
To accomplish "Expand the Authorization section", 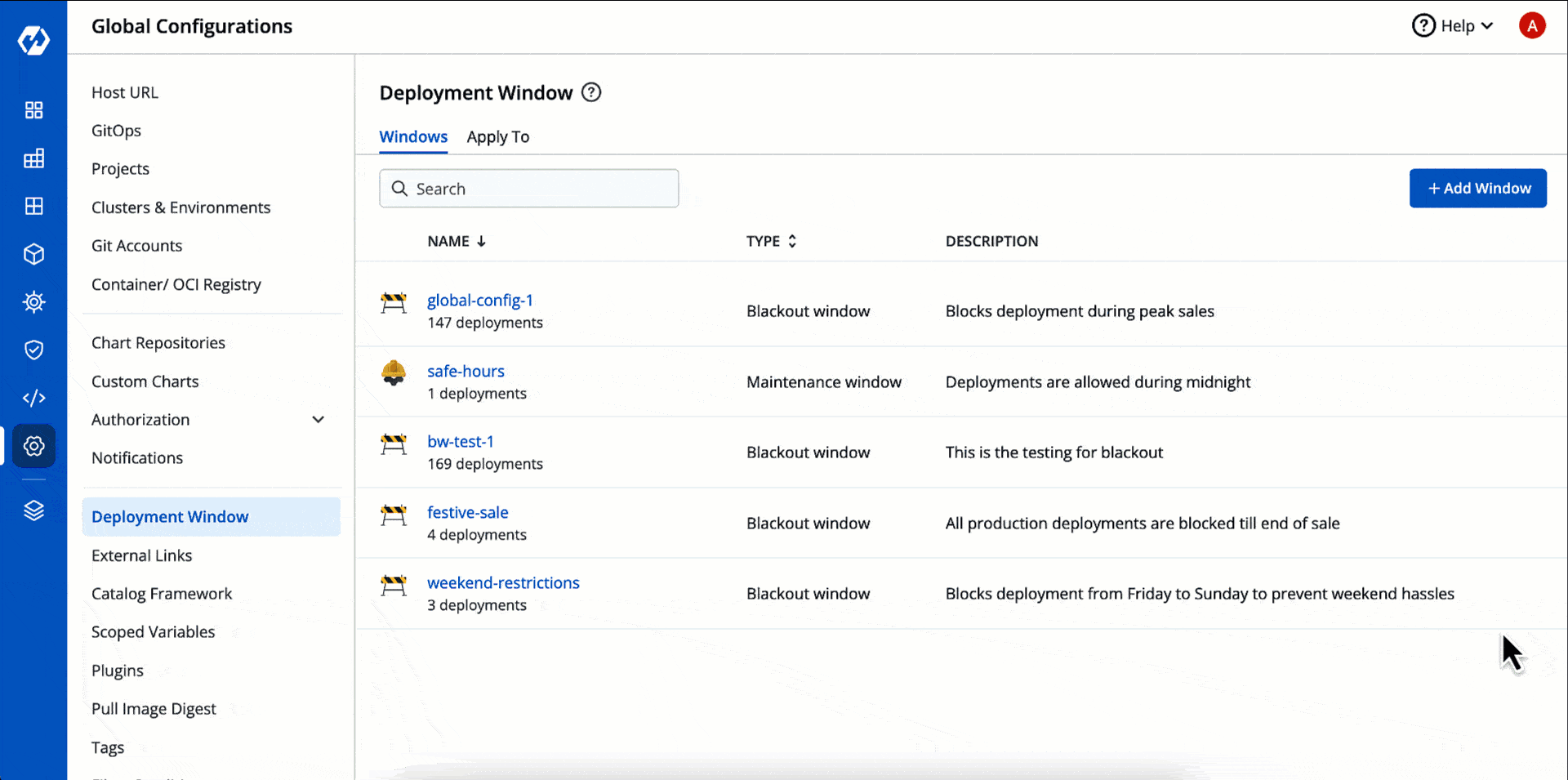I will pyautogui.click(x=318, y=420).
